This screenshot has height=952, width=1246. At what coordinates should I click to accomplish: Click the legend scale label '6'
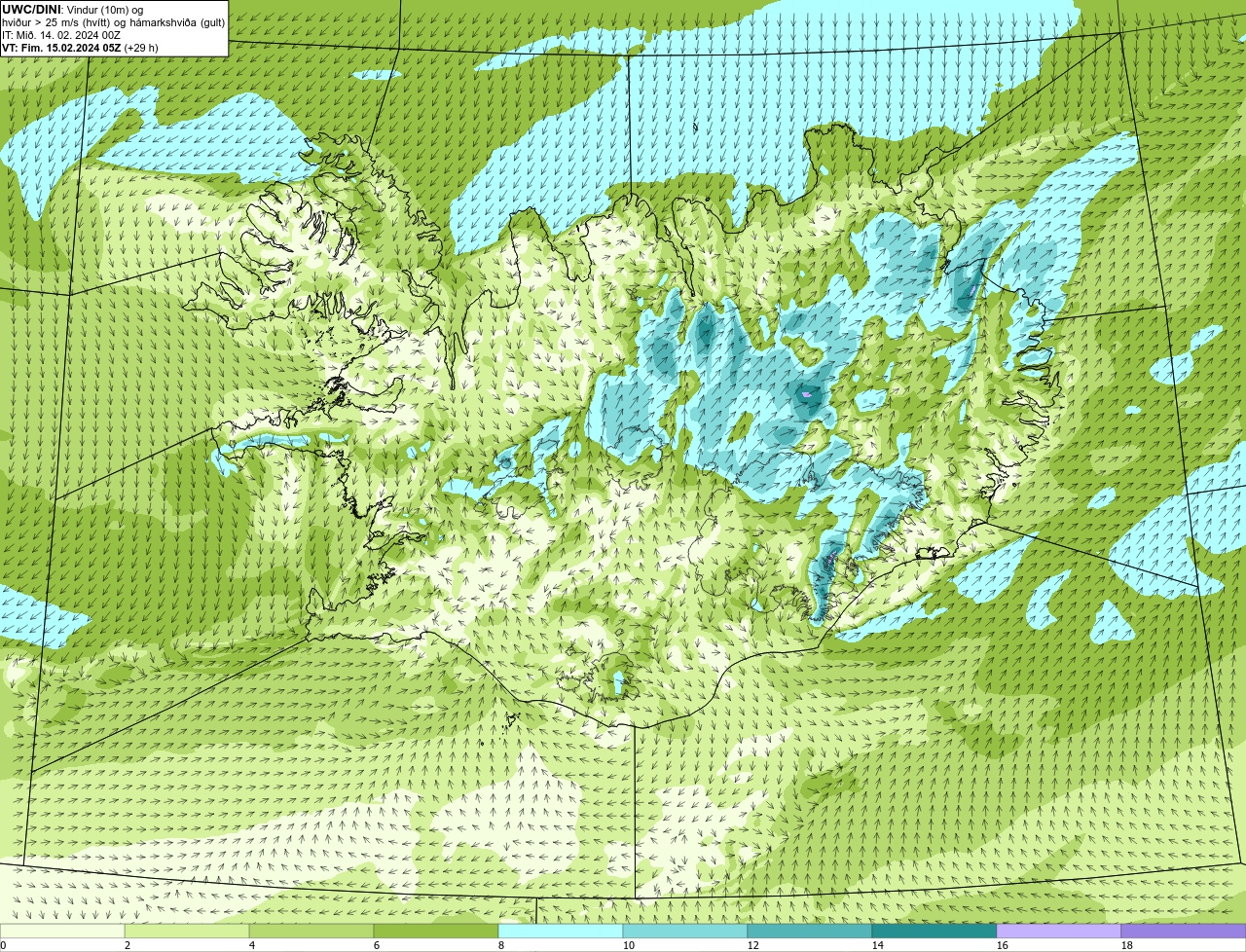coord(377,945)
